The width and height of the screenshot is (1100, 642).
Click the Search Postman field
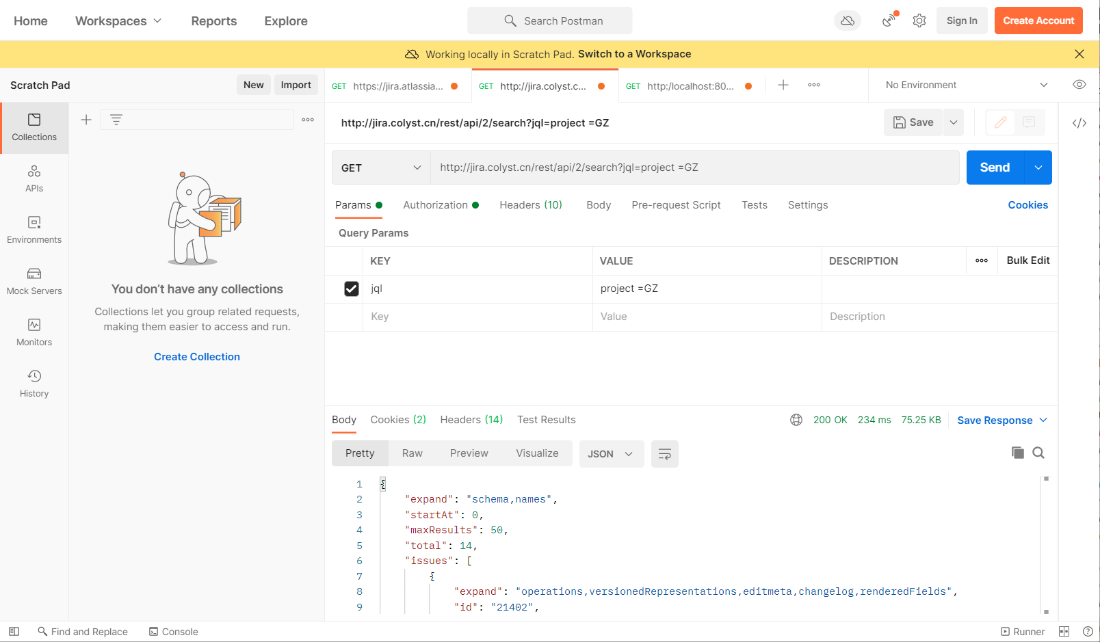(549, 21)
